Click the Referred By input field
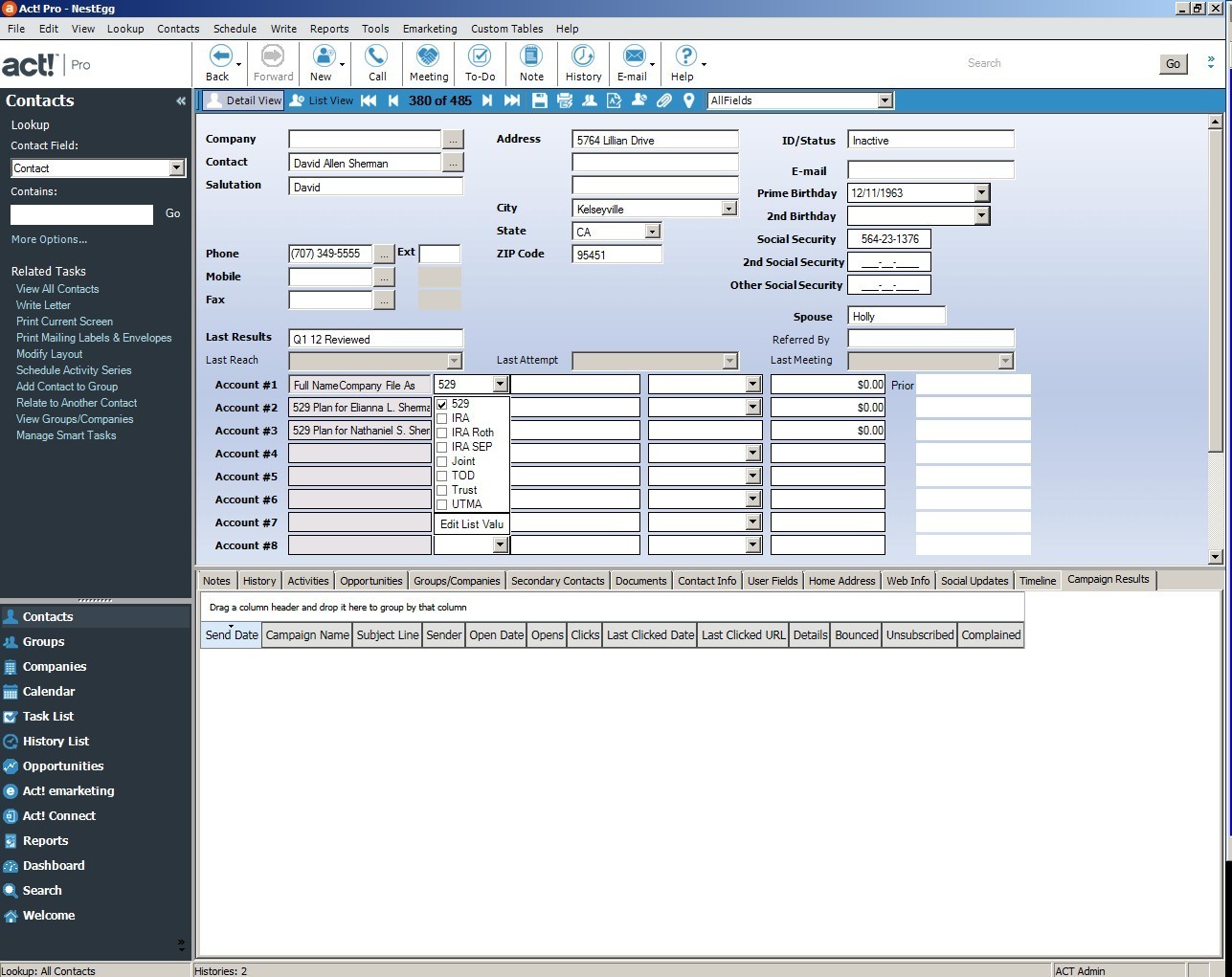This screenshot has width=1232, height=977. tap(930, 339)
